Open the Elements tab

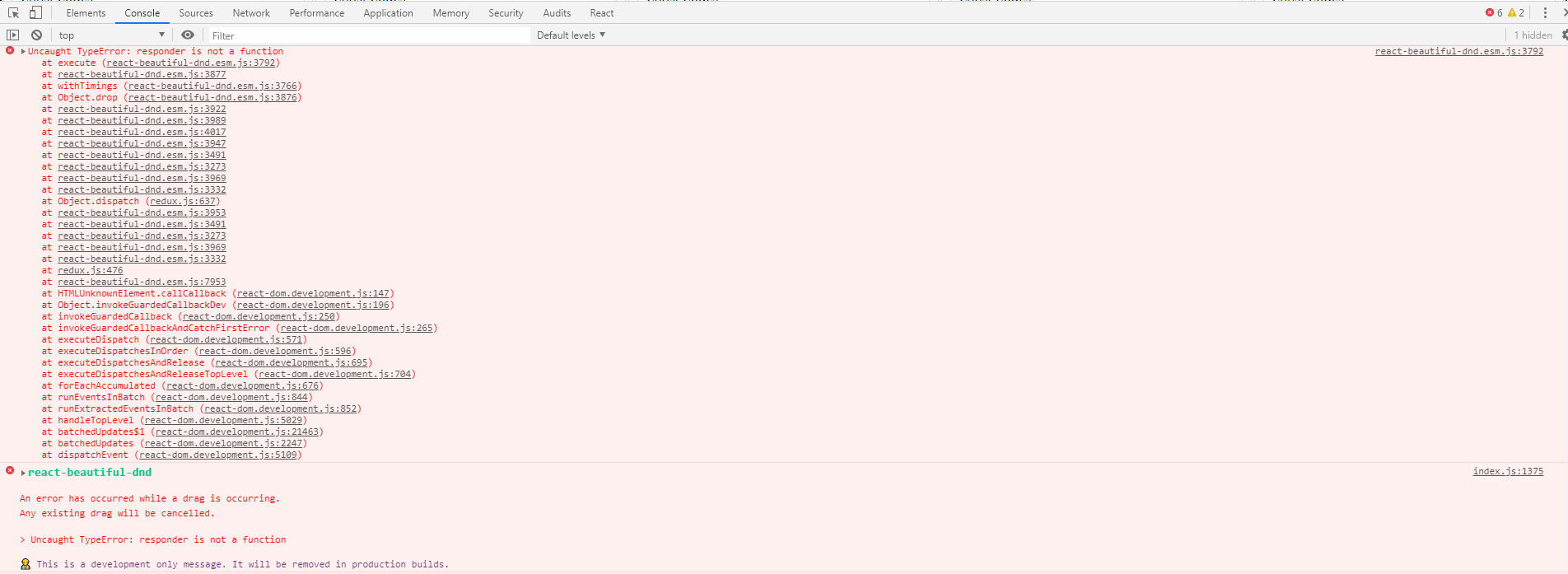coord(86,13)
